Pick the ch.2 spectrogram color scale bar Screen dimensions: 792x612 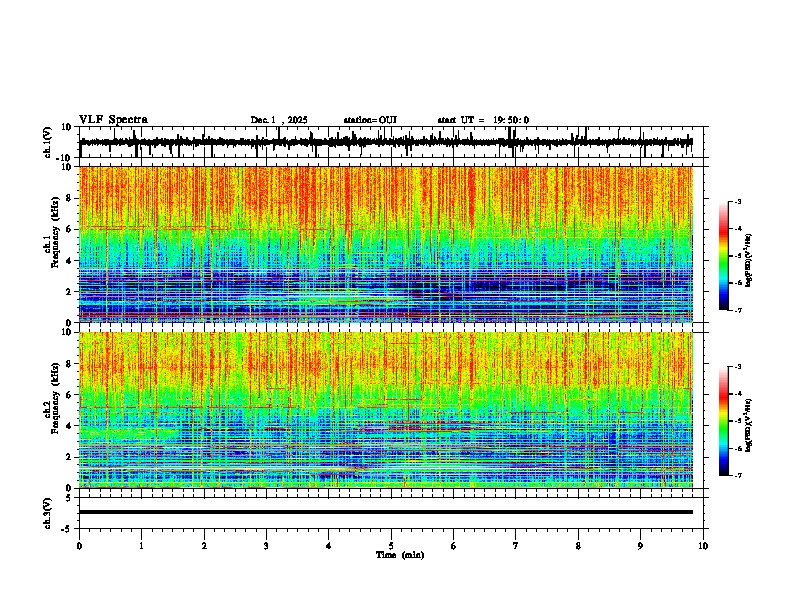(x=723, y=421)
